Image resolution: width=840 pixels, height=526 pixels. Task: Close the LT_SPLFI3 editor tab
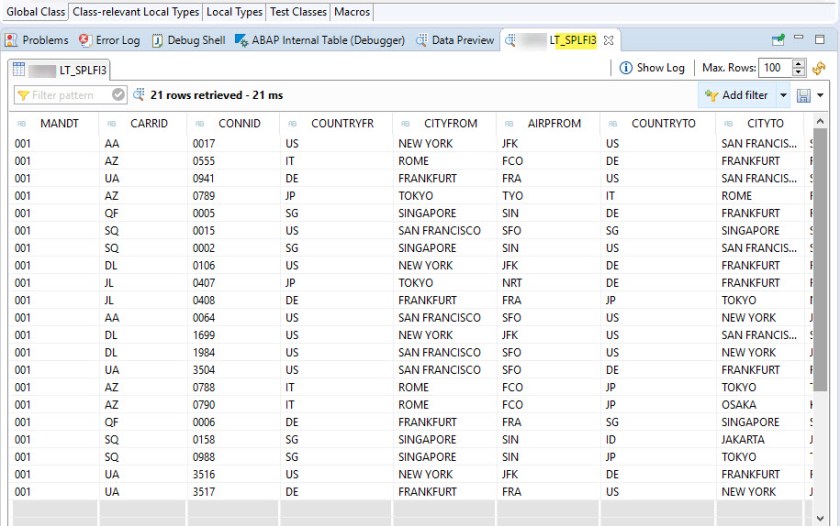608,40
